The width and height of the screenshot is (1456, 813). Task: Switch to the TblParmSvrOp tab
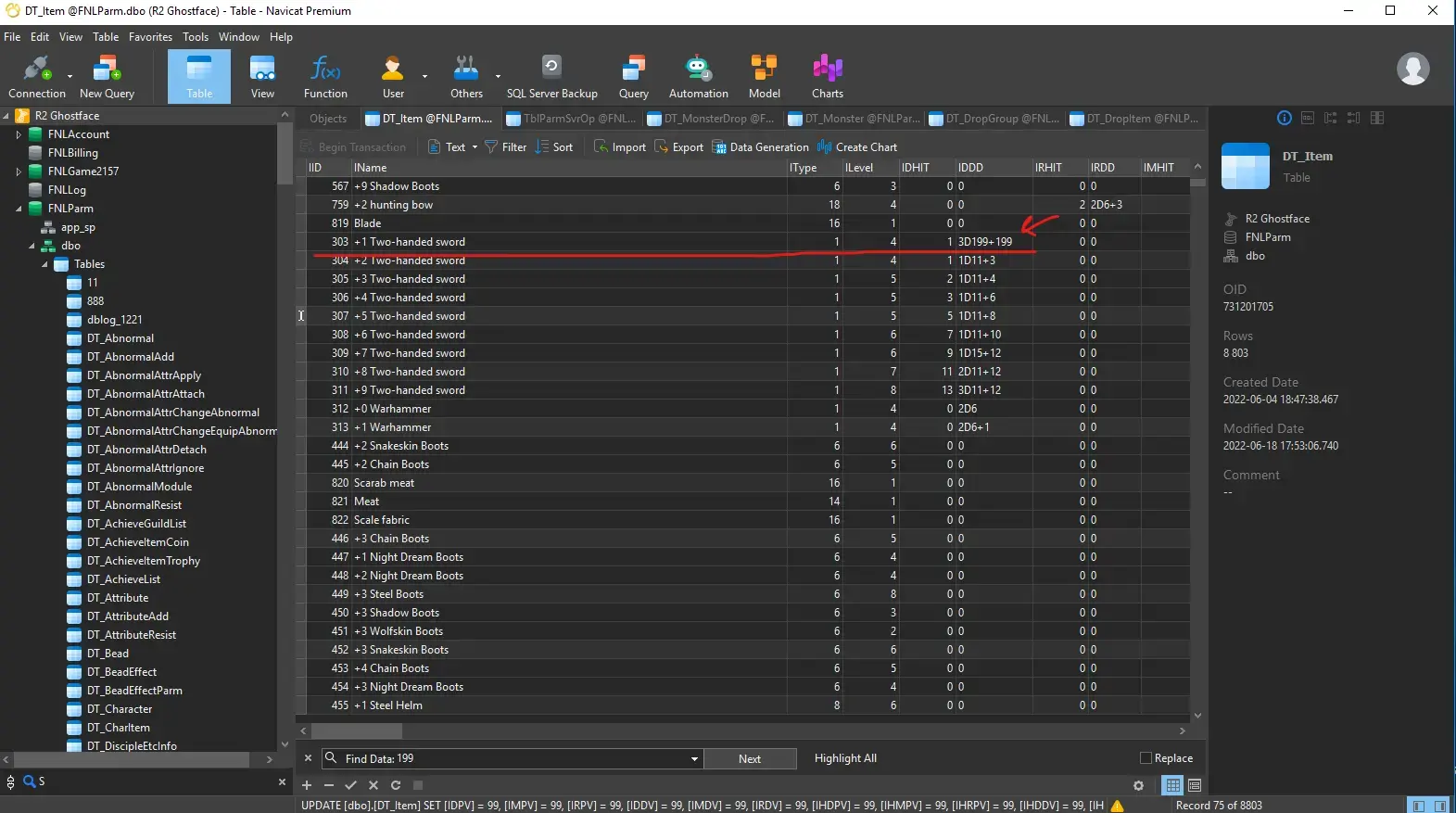[x=571, y=119]
